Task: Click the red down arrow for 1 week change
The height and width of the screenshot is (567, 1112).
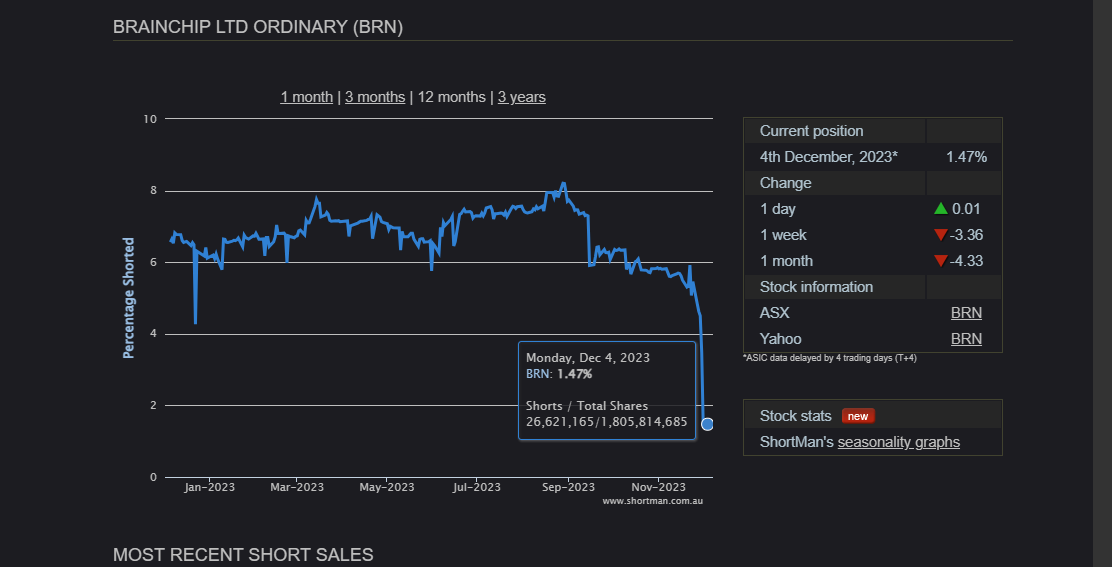Action: point(940,235)
